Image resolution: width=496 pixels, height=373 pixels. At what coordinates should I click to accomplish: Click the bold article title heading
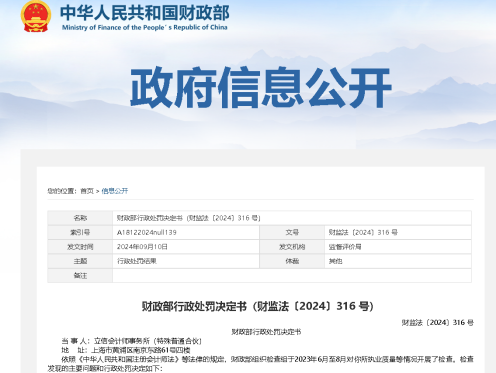tap(258, 306)
